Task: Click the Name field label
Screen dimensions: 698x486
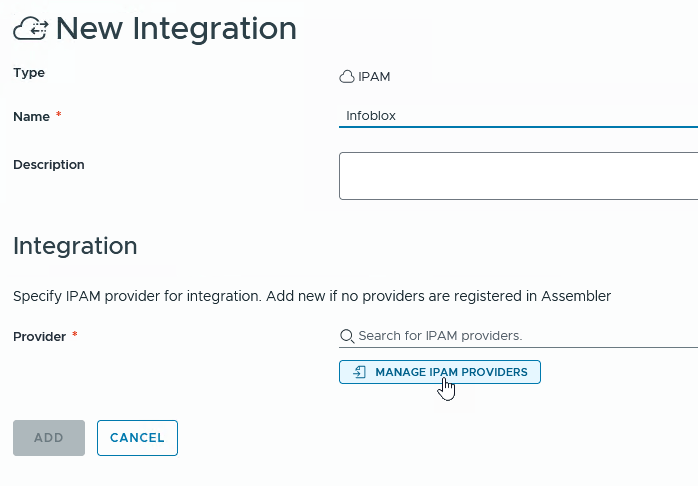Action: point(31,117)
